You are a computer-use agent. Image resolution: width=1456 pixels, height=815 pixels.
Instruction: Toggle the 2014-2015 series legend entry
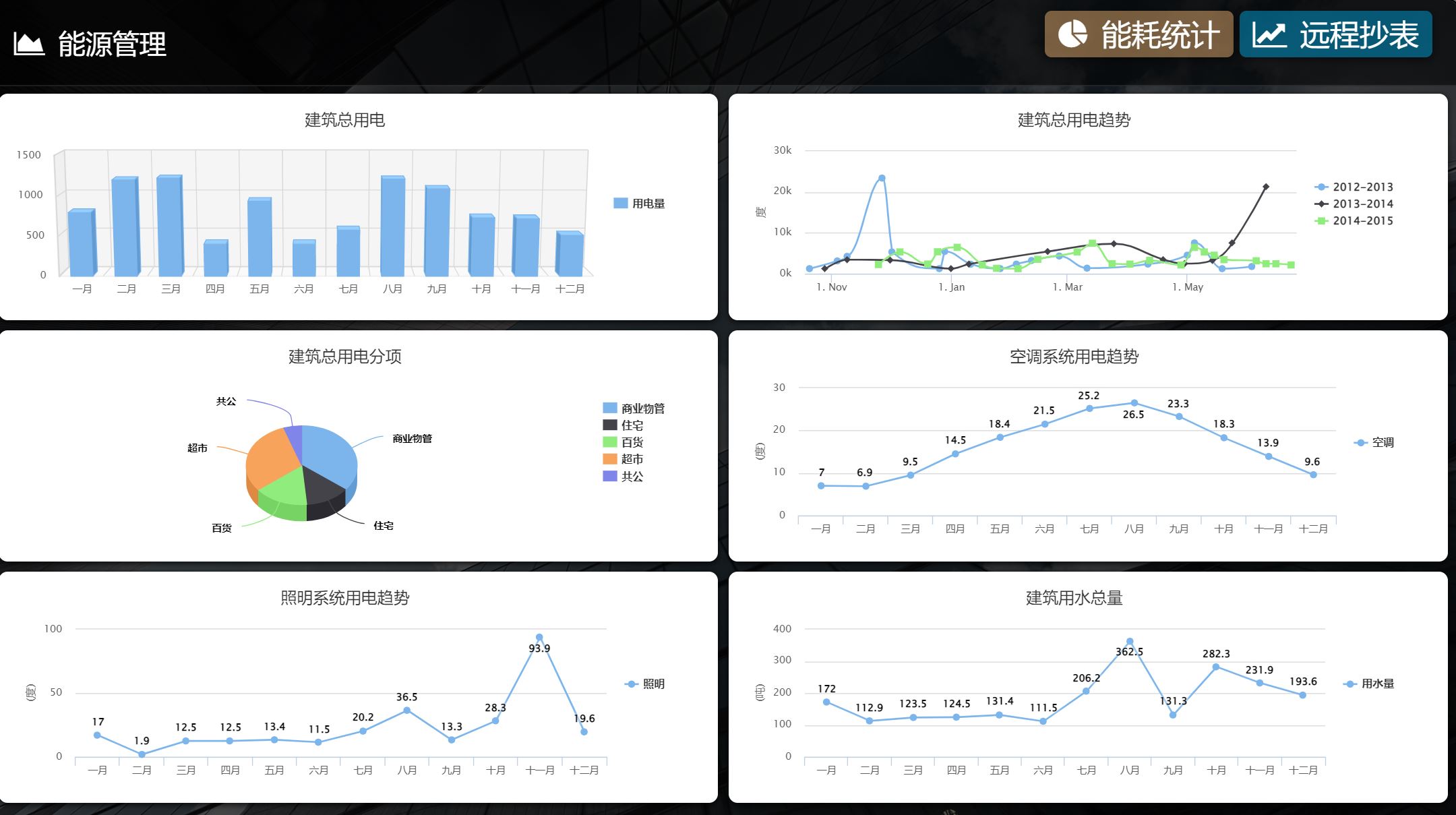point(1362,220)
